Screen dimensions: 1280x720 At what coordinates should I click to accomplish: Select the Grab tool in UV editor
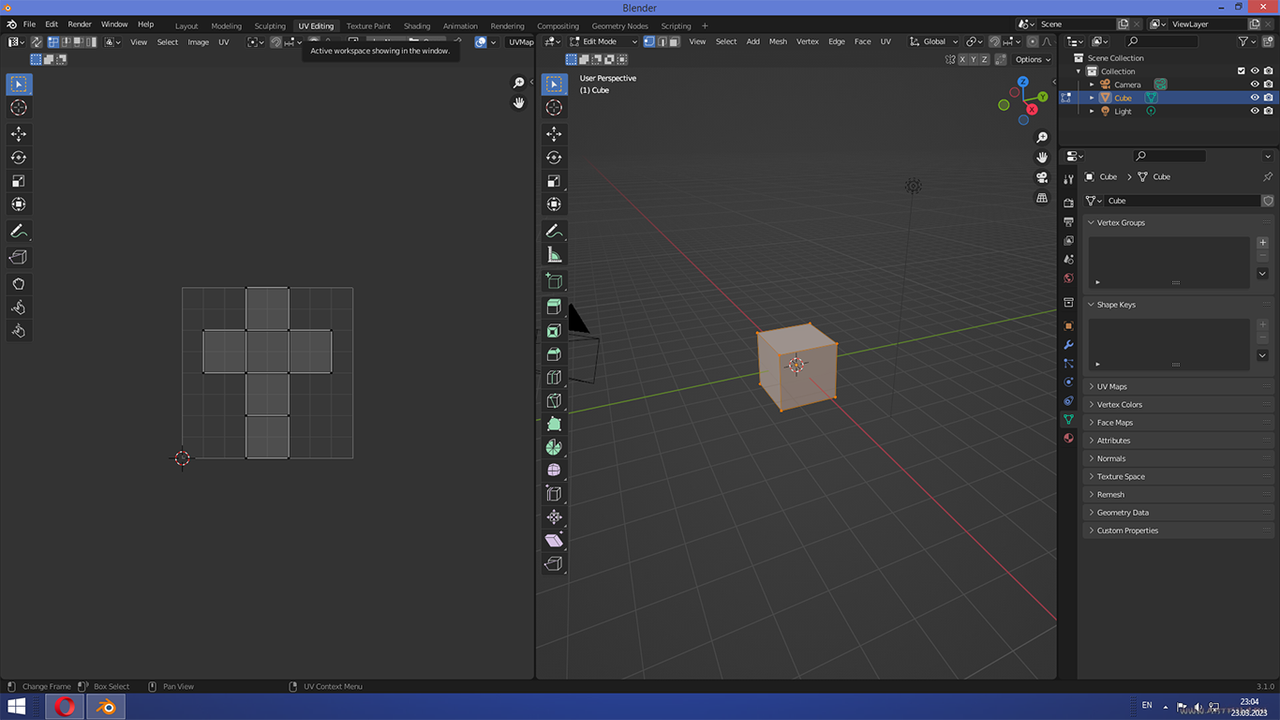[19, 284]
